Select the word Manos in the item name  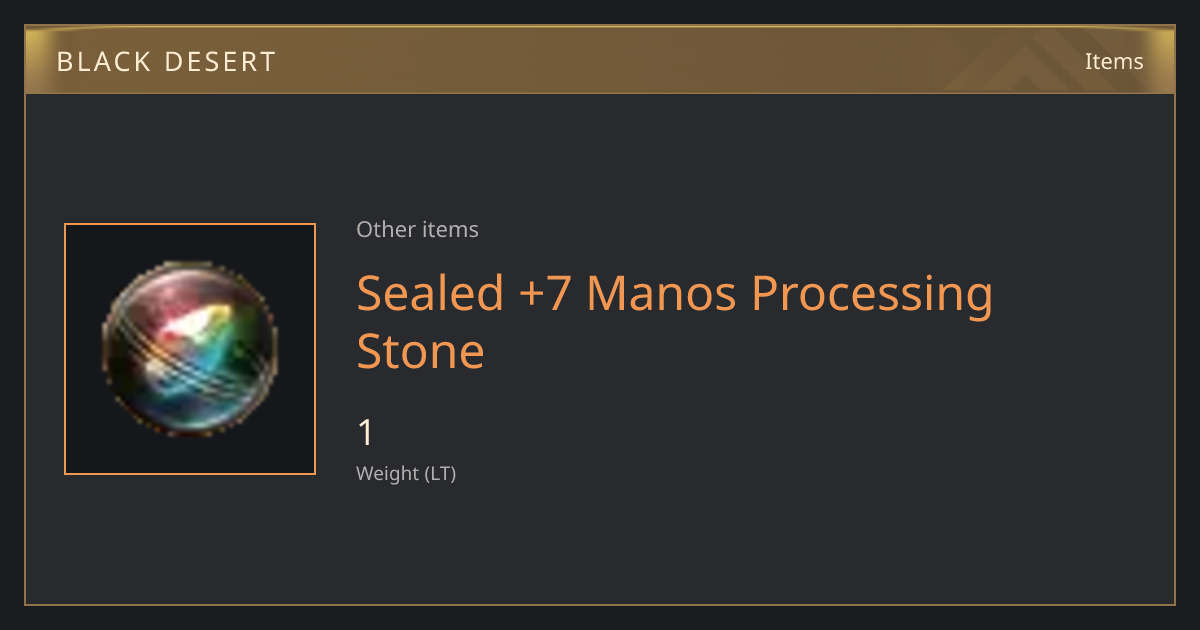point(660,294)
